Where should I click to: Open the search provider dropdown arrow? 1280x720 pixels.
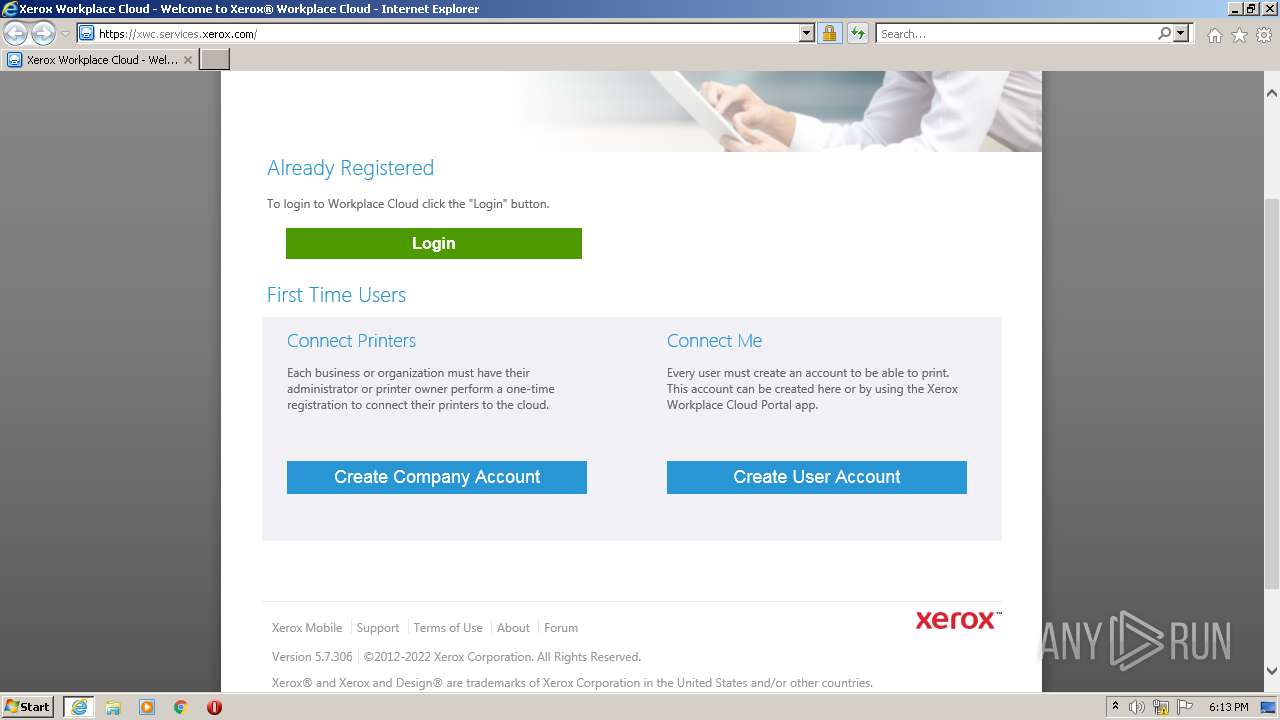pyautogui.click(x=1181, y=33)
